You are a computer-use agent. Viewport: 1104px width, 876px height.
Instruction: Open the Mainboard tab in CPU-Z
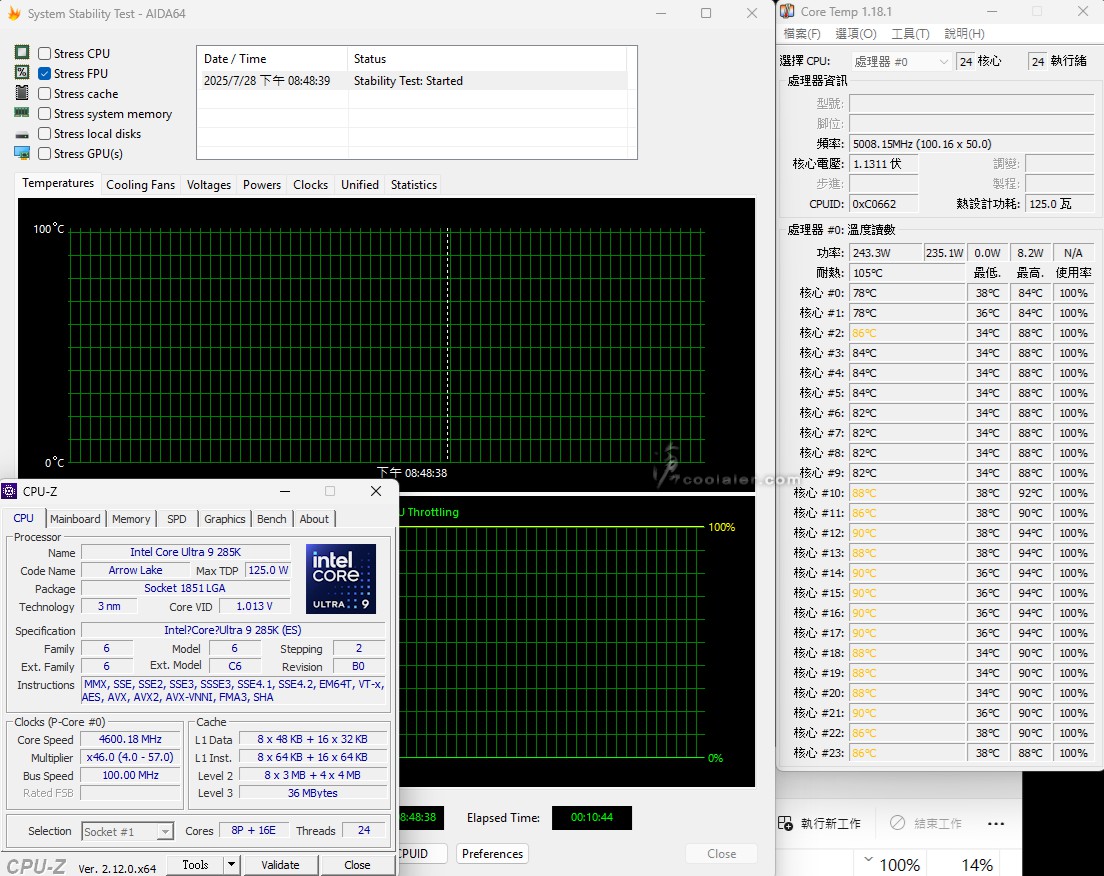[x=75, y=519]
